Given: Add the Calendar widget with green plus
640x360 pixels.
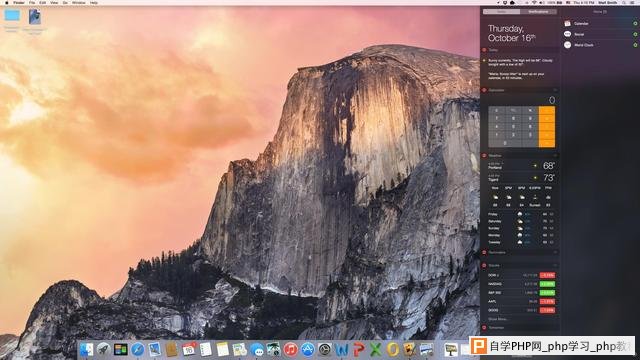Looking at the screenshot, I should 635,24.
